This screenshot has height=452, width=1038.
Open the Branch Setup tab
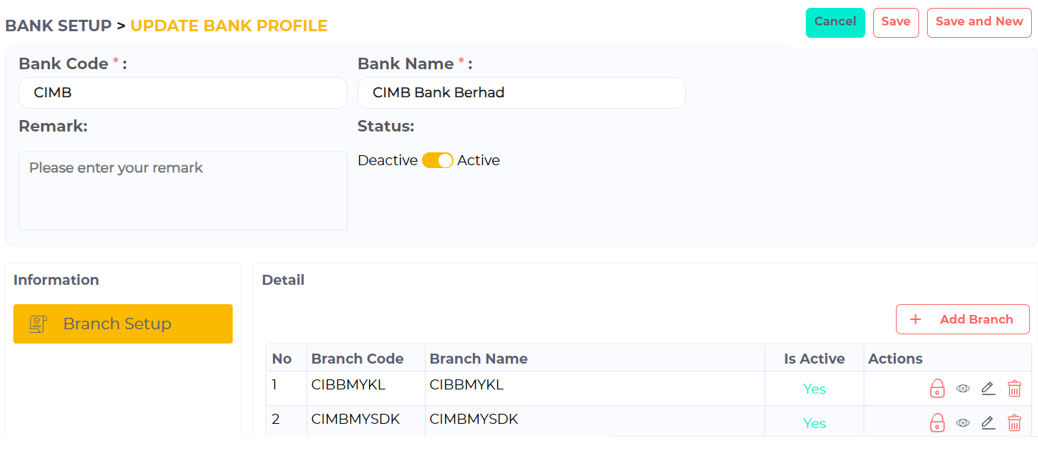tap(123, 324)
